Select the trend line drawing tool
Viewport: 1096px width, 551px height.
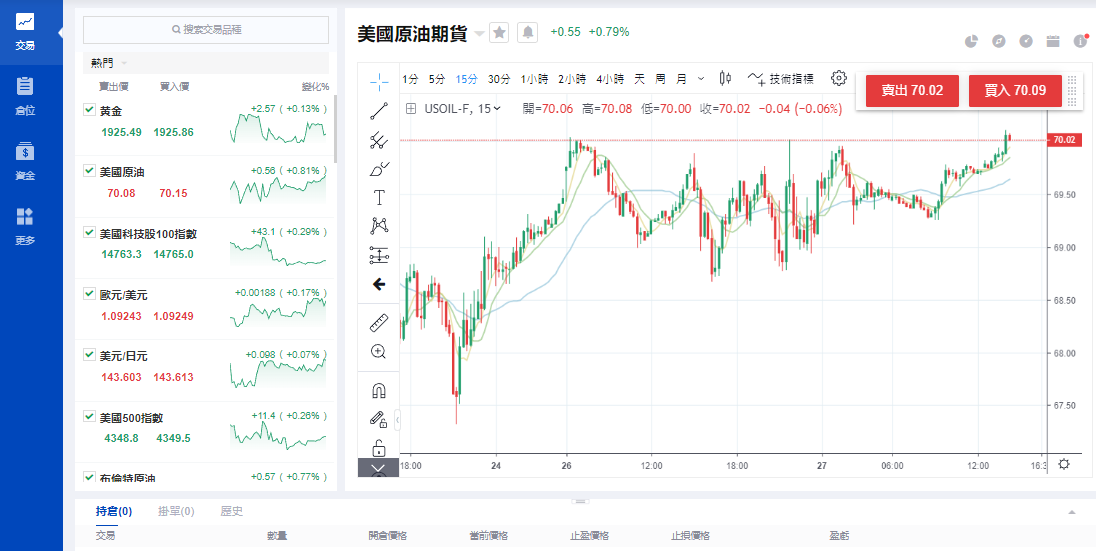point(379,111)
